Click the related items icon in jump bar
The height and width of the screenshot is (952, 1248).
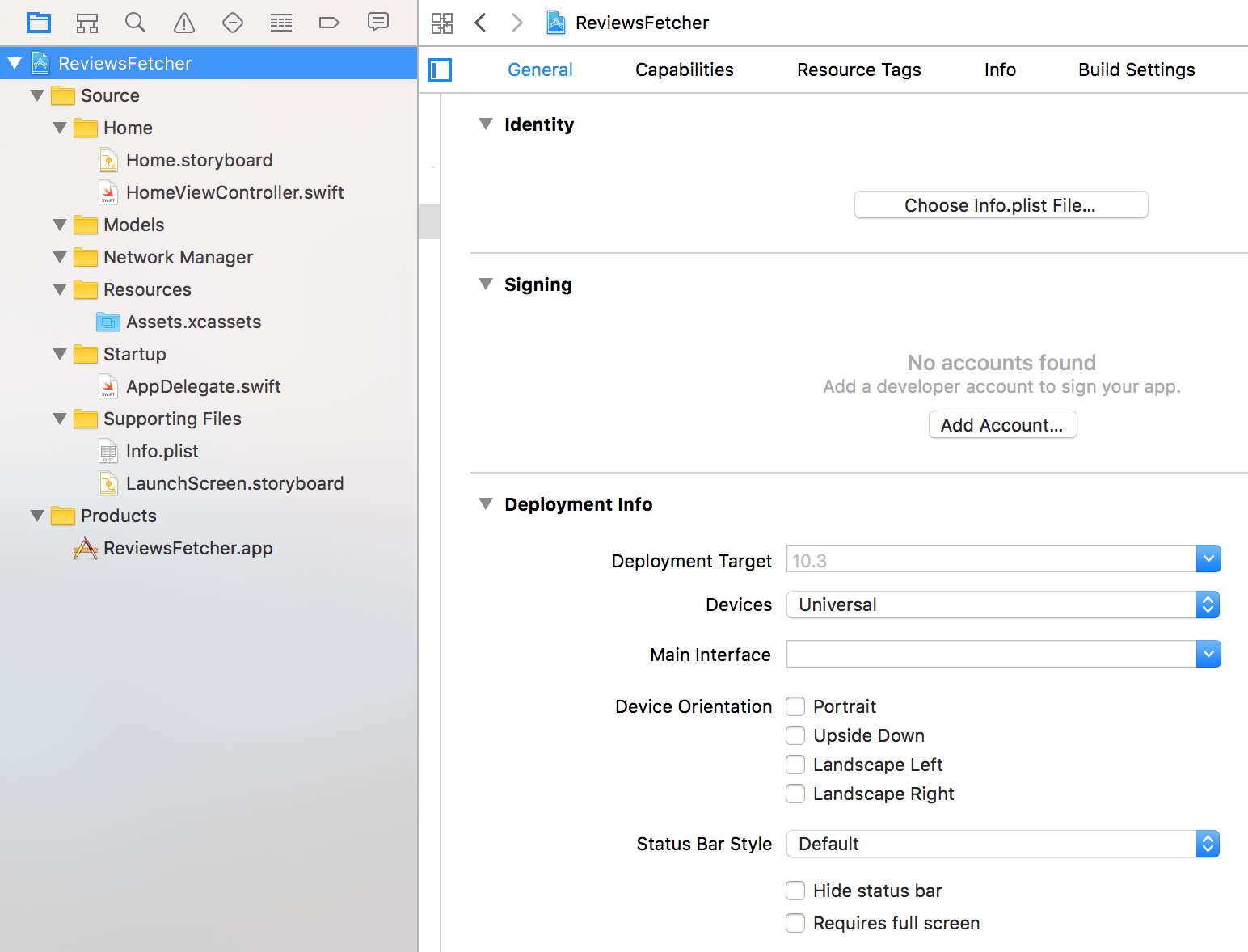[x=442, y=23]
